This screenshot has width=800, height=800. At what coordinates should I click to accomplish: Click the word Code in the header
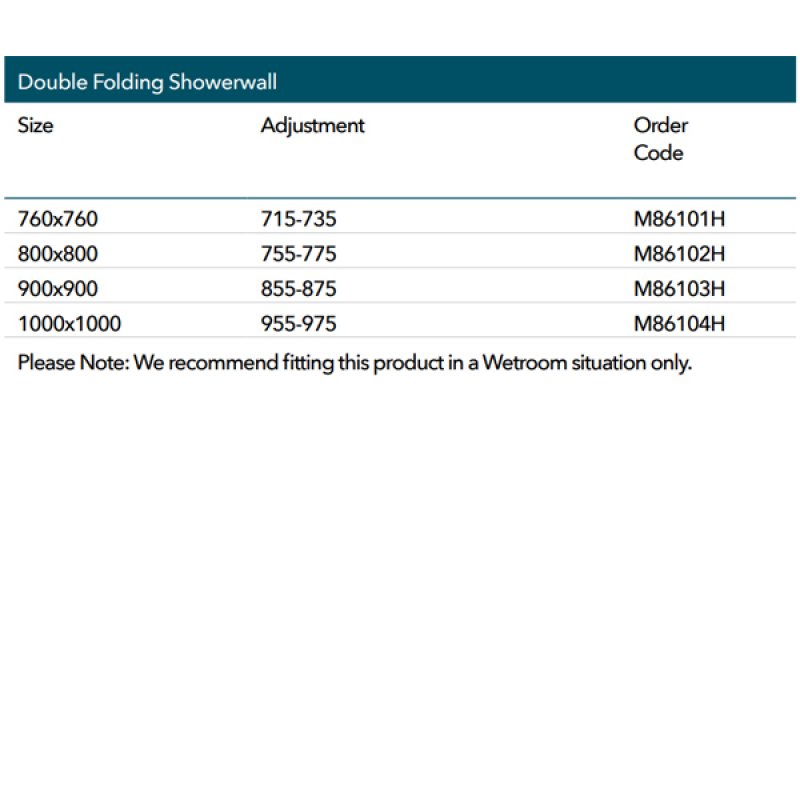click(658, 153)
